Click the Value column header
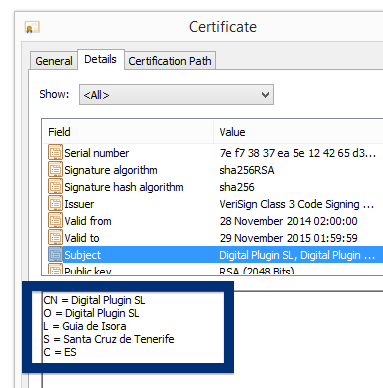 point(298,132)
